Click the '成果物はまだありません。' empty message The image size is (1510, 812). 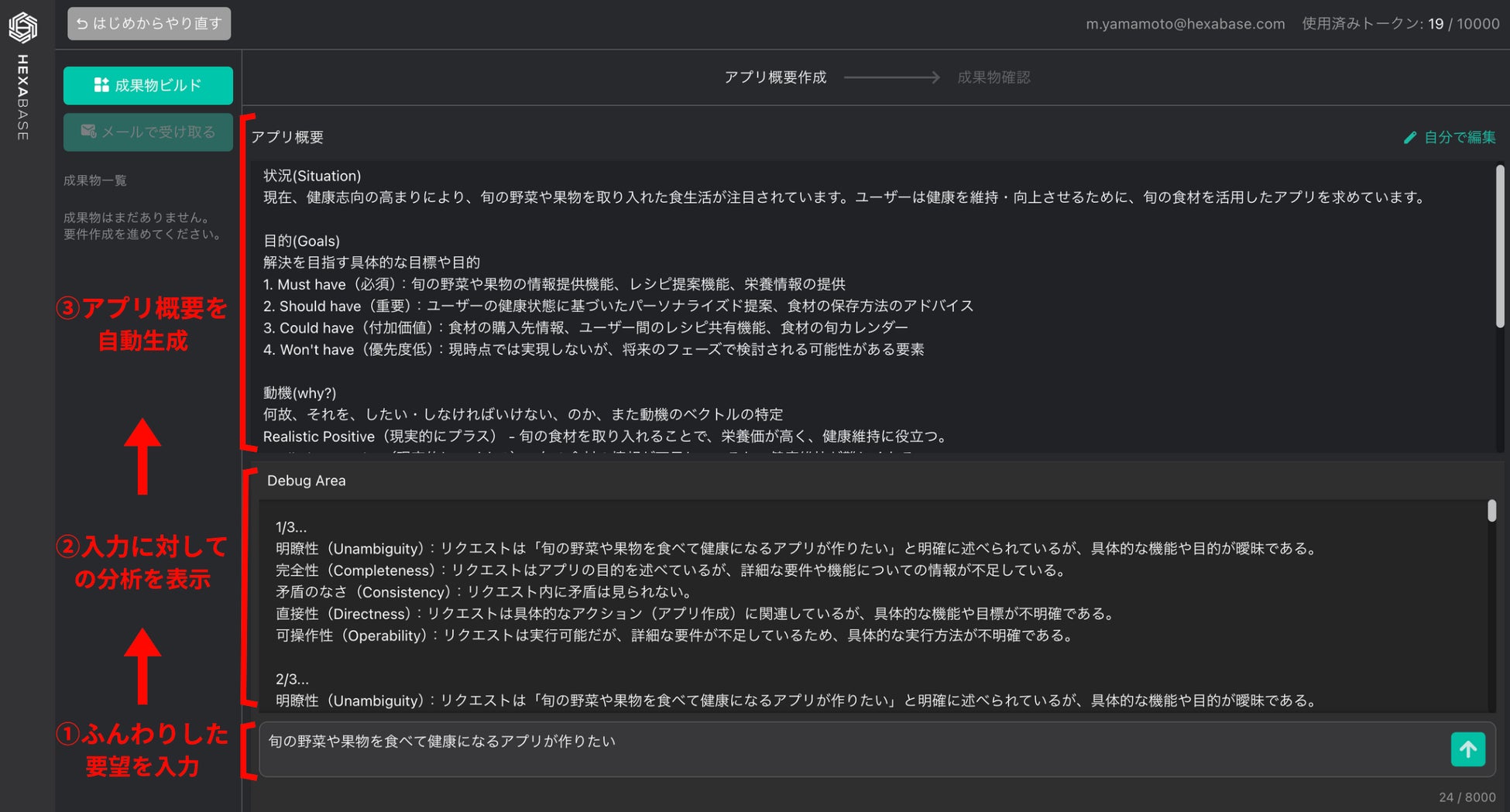(138, 218)
